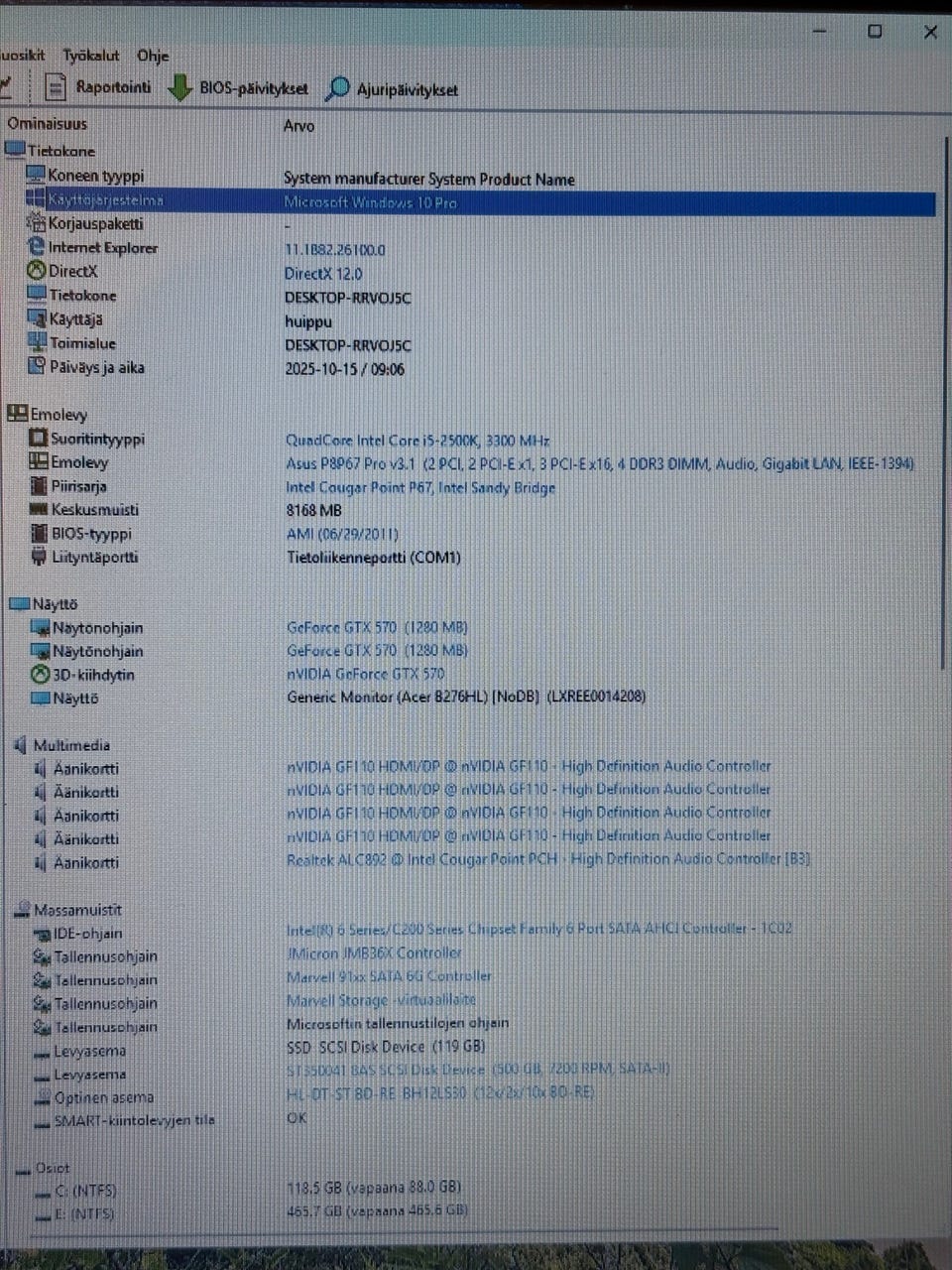The image size is (952, 1270).
Task: Click the Arvo column header
Action: click(x=298, y=126)
